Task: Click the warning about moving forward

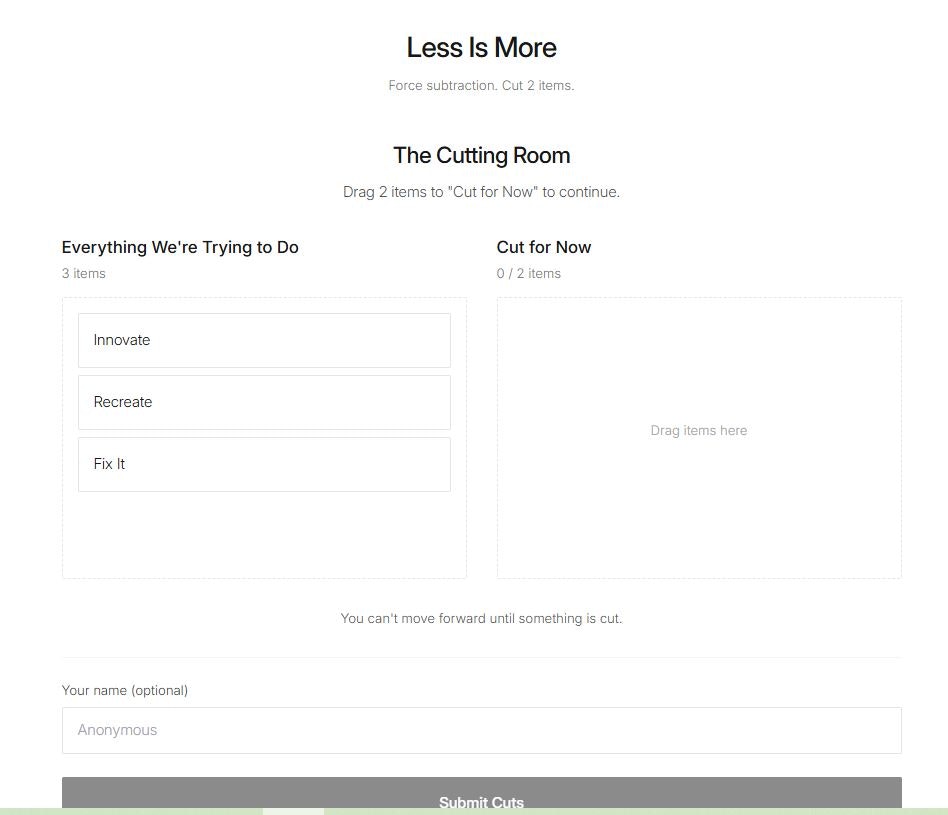Action: coord(481,618)
